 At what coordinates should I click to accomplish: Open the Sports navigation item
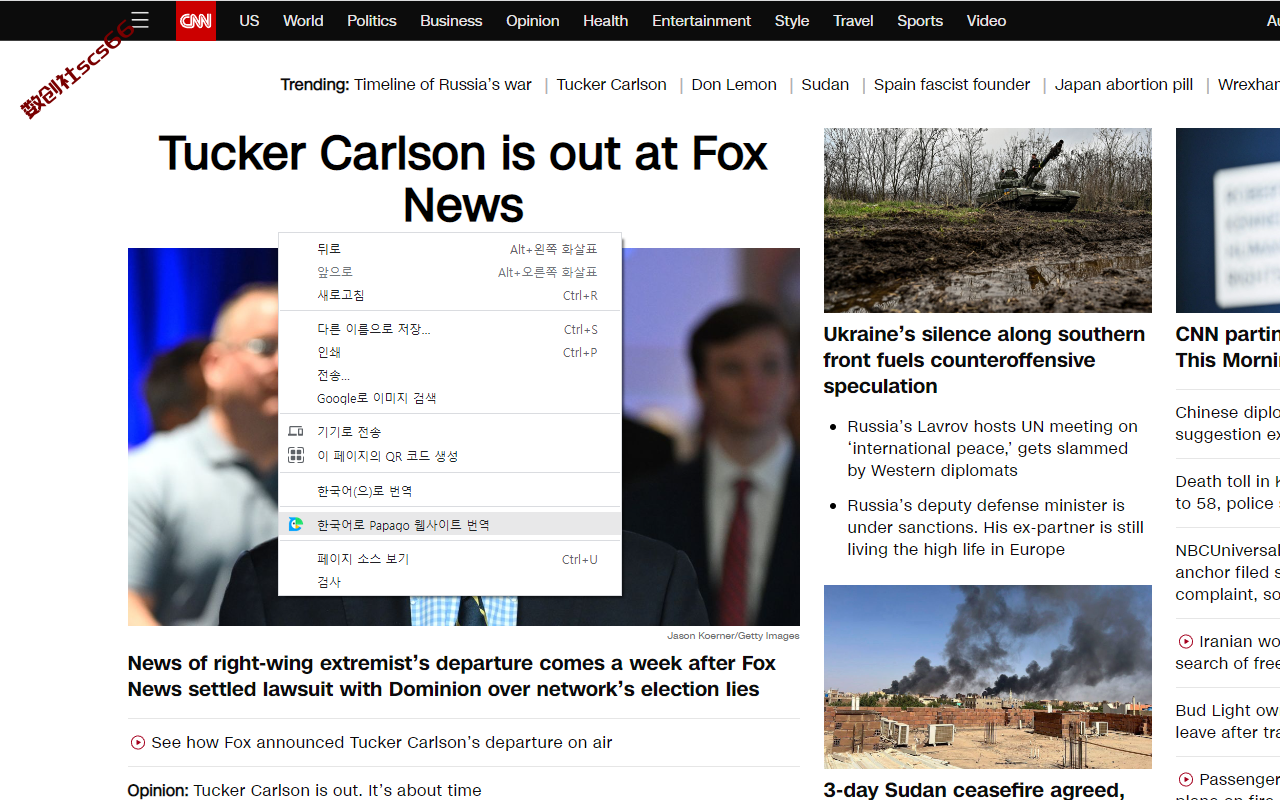(x=920, y=20)
